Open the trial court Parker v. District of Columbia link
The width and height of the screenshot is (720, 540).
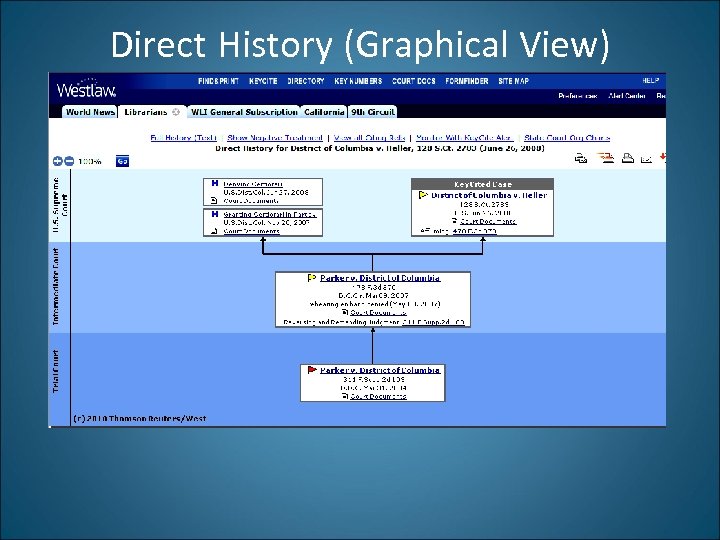380,370
